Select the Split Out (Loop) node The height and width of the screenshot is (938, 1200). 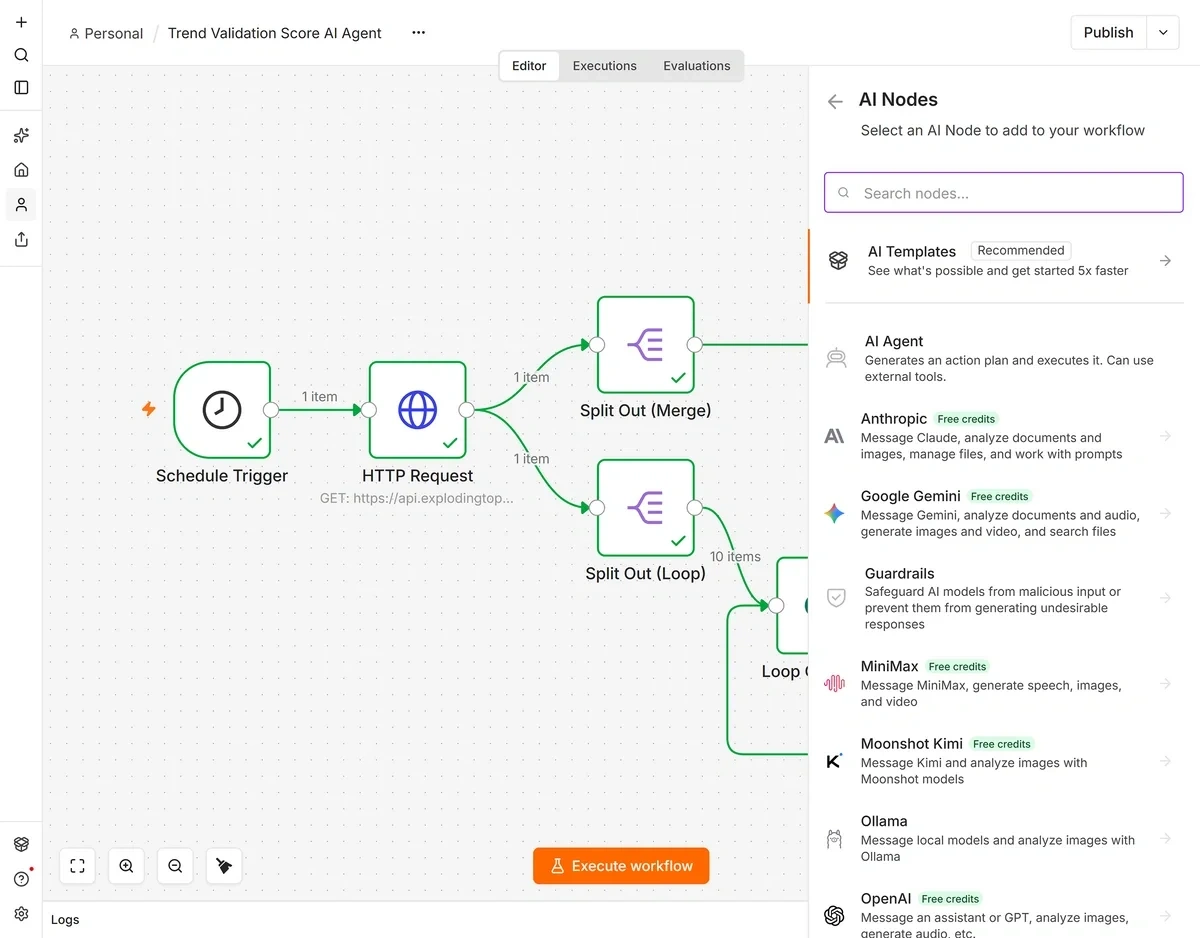coord(646,508)
